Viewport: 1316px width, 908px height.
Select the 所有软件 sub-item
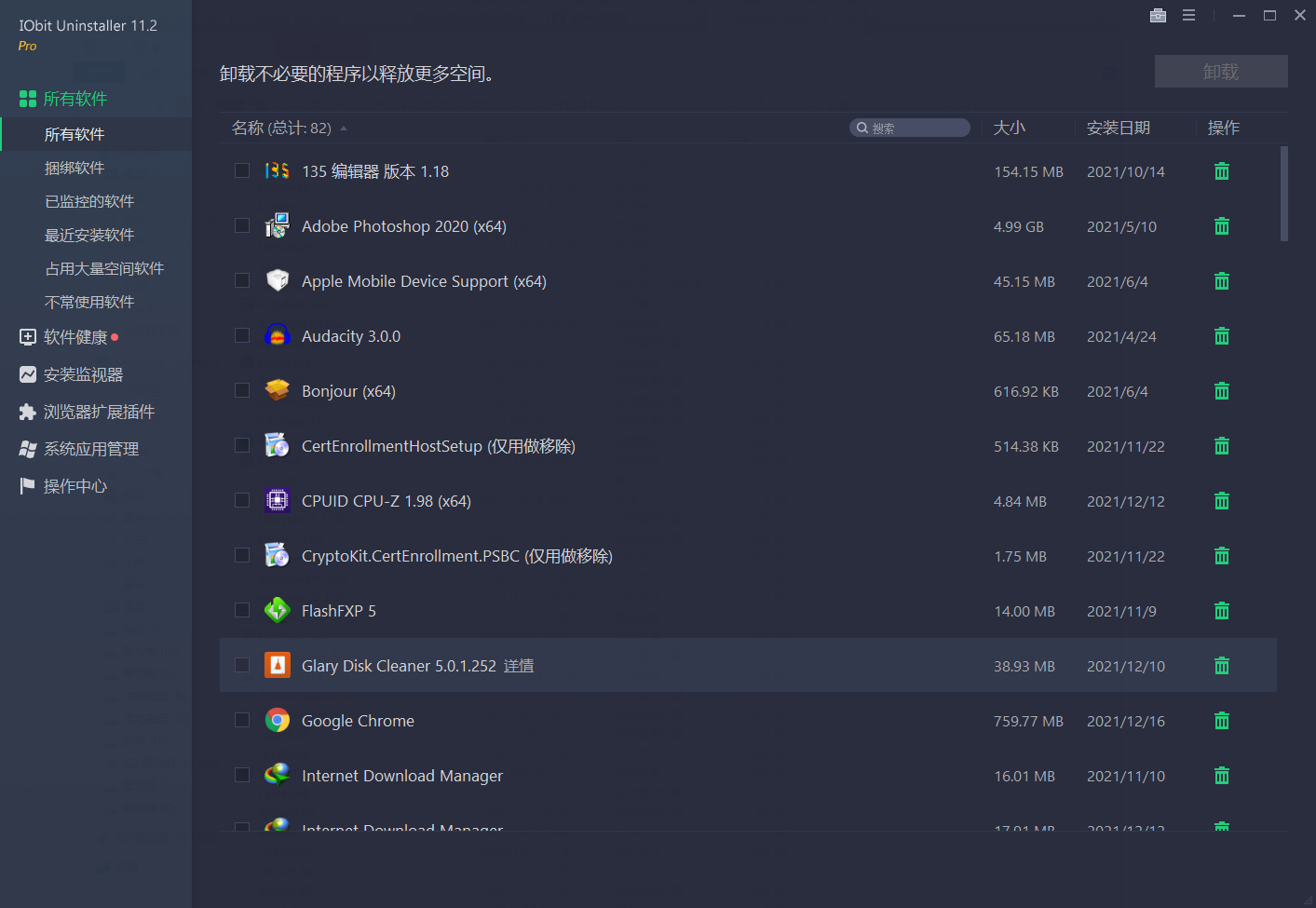click(x=75, y=134)
